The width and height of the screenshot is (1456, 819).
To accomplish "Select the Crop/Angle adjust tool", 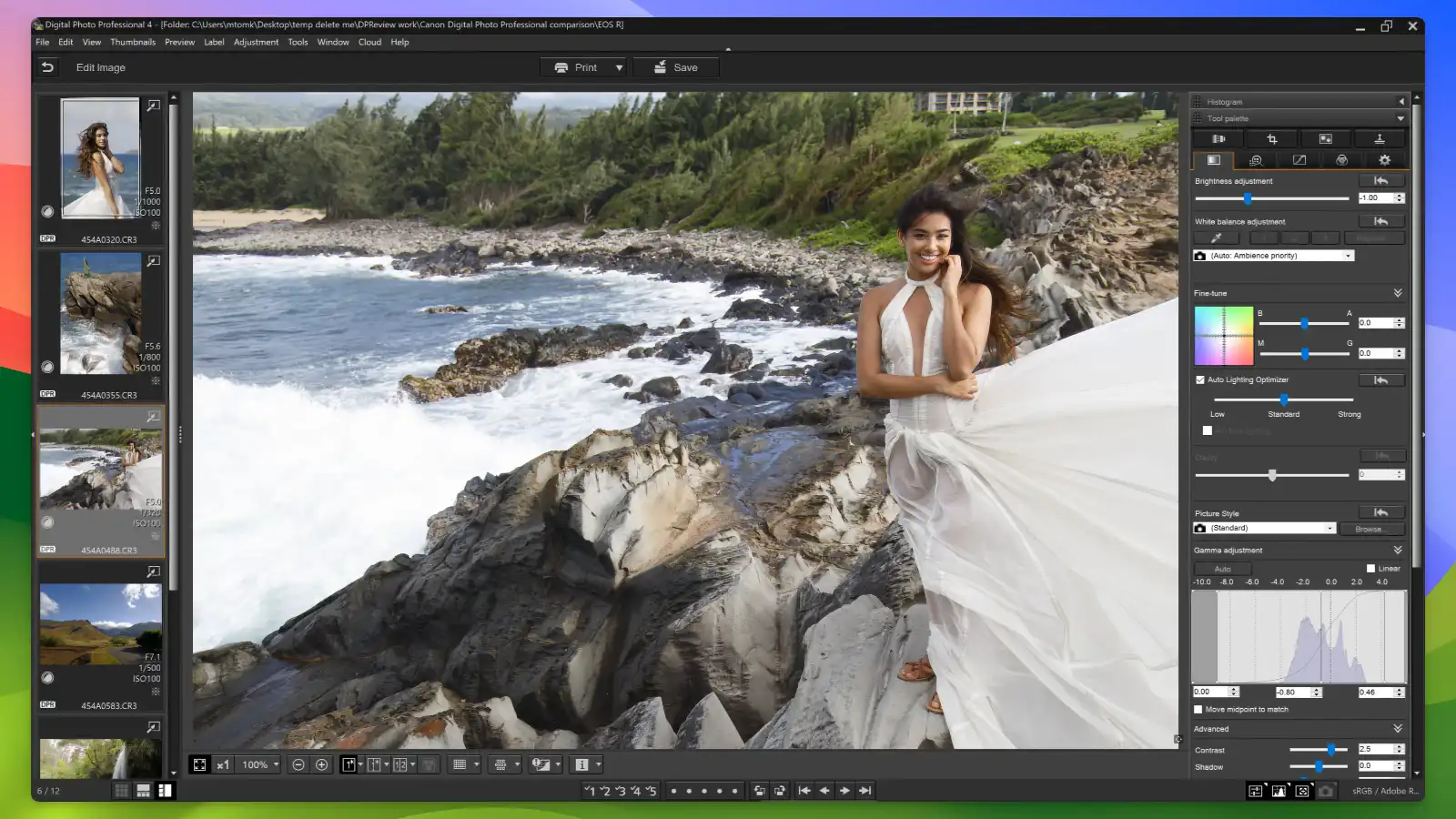I will [x=1271, y=138].
